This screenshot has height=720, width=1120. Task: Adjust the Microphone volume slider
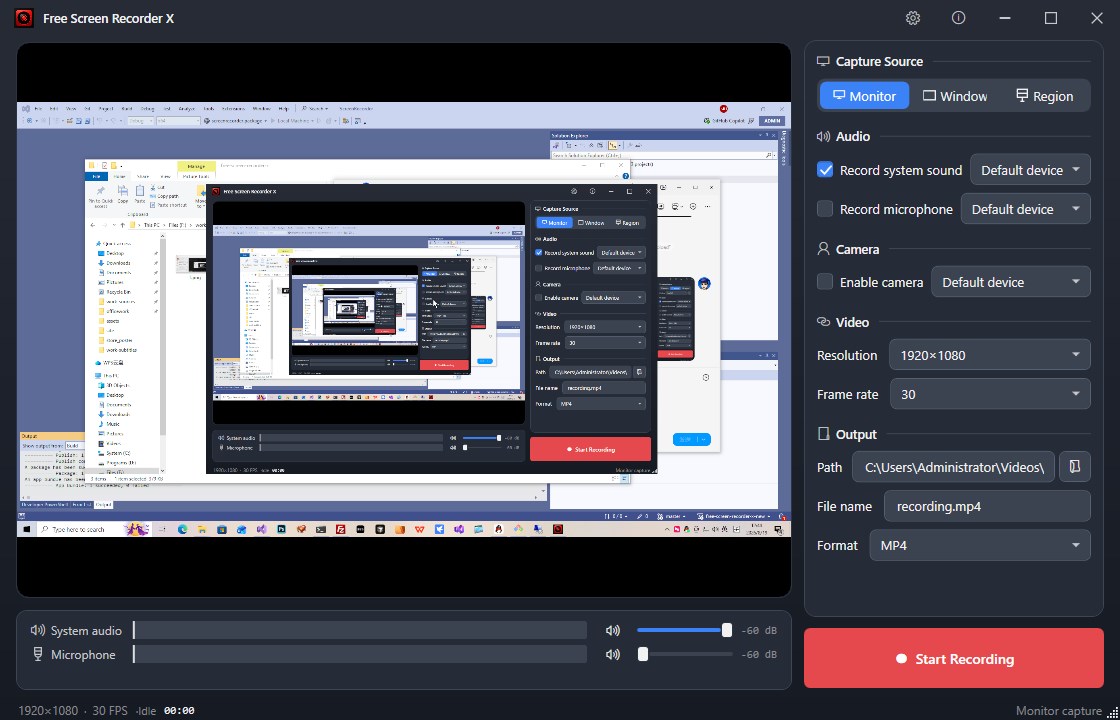pyautogui.click(x=684, y=654)
